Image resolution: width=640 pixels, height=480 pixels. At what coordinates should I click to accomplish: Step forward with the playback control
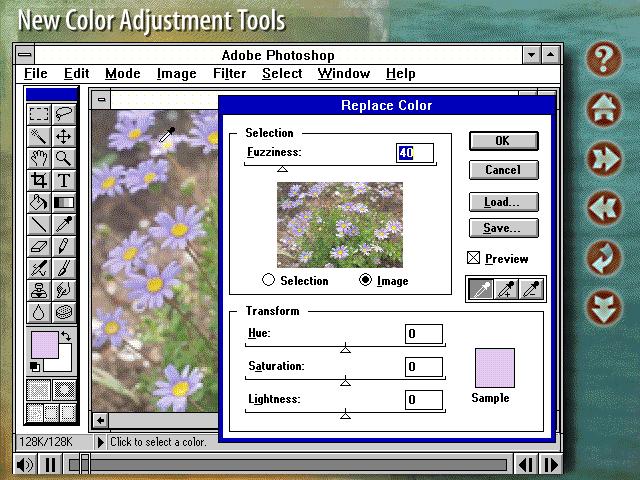(x=551, y=464)
